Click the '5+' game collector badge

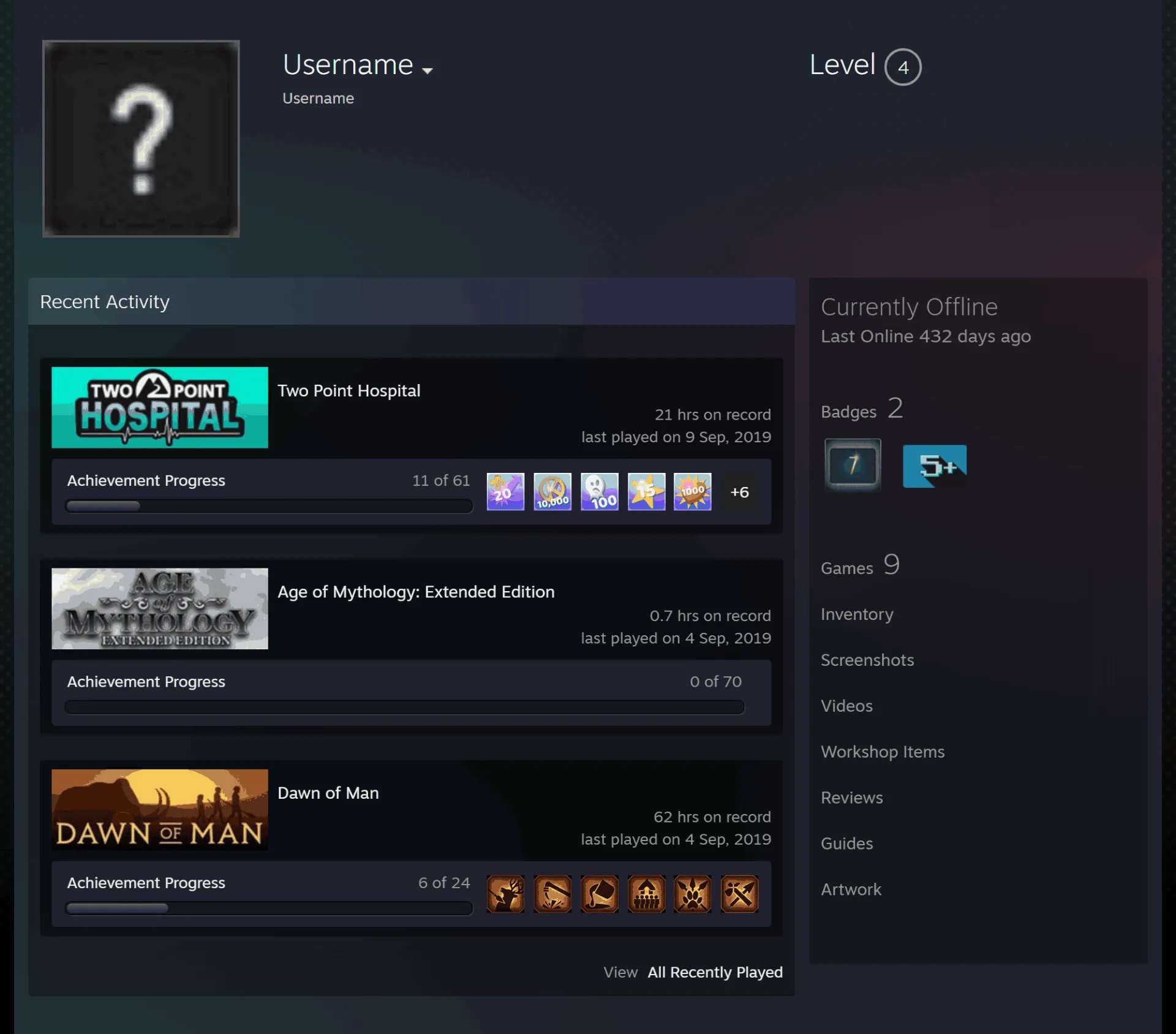pyautogui.click(x=935, y=466)
